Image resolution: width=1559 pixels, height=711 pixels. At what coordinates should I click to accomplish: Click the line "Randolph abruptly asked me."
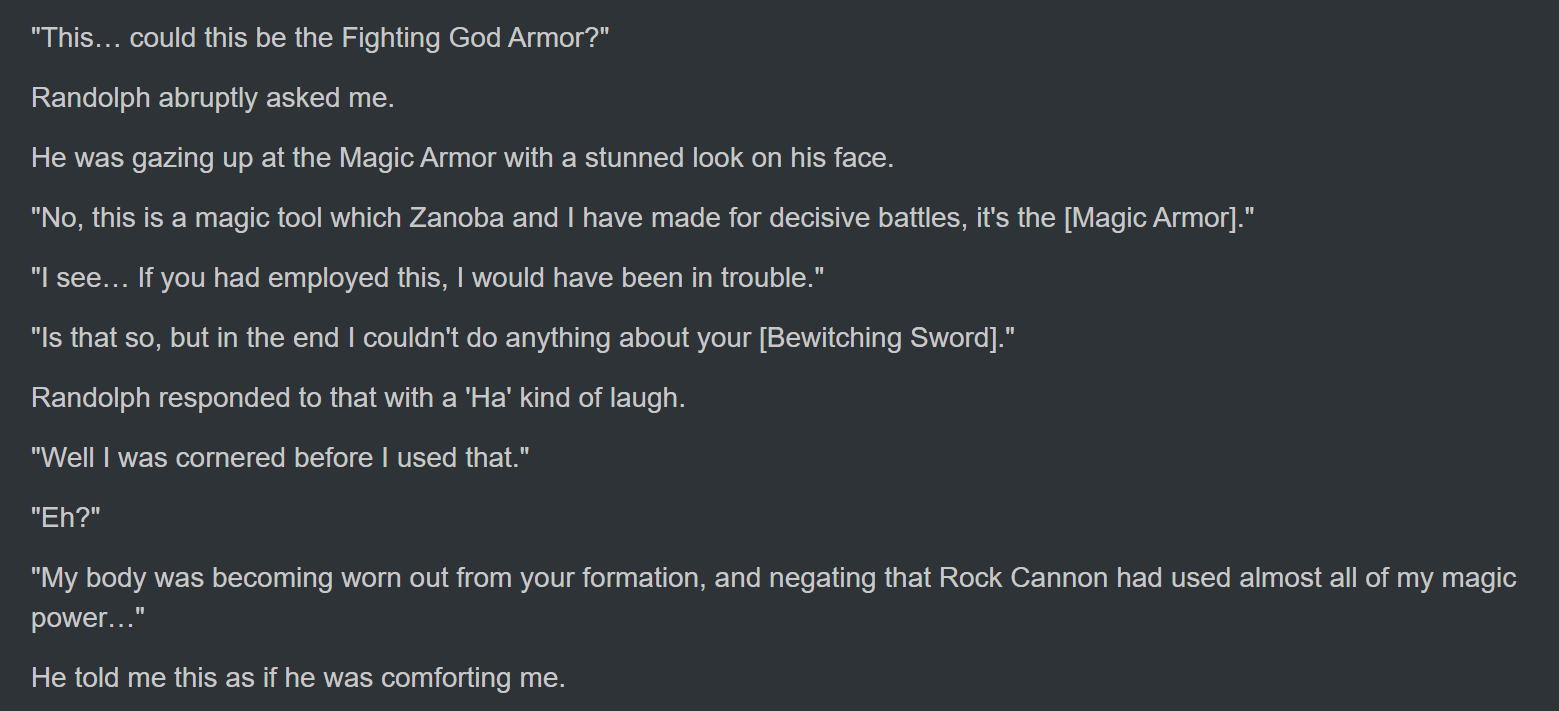tap(213, 99)
